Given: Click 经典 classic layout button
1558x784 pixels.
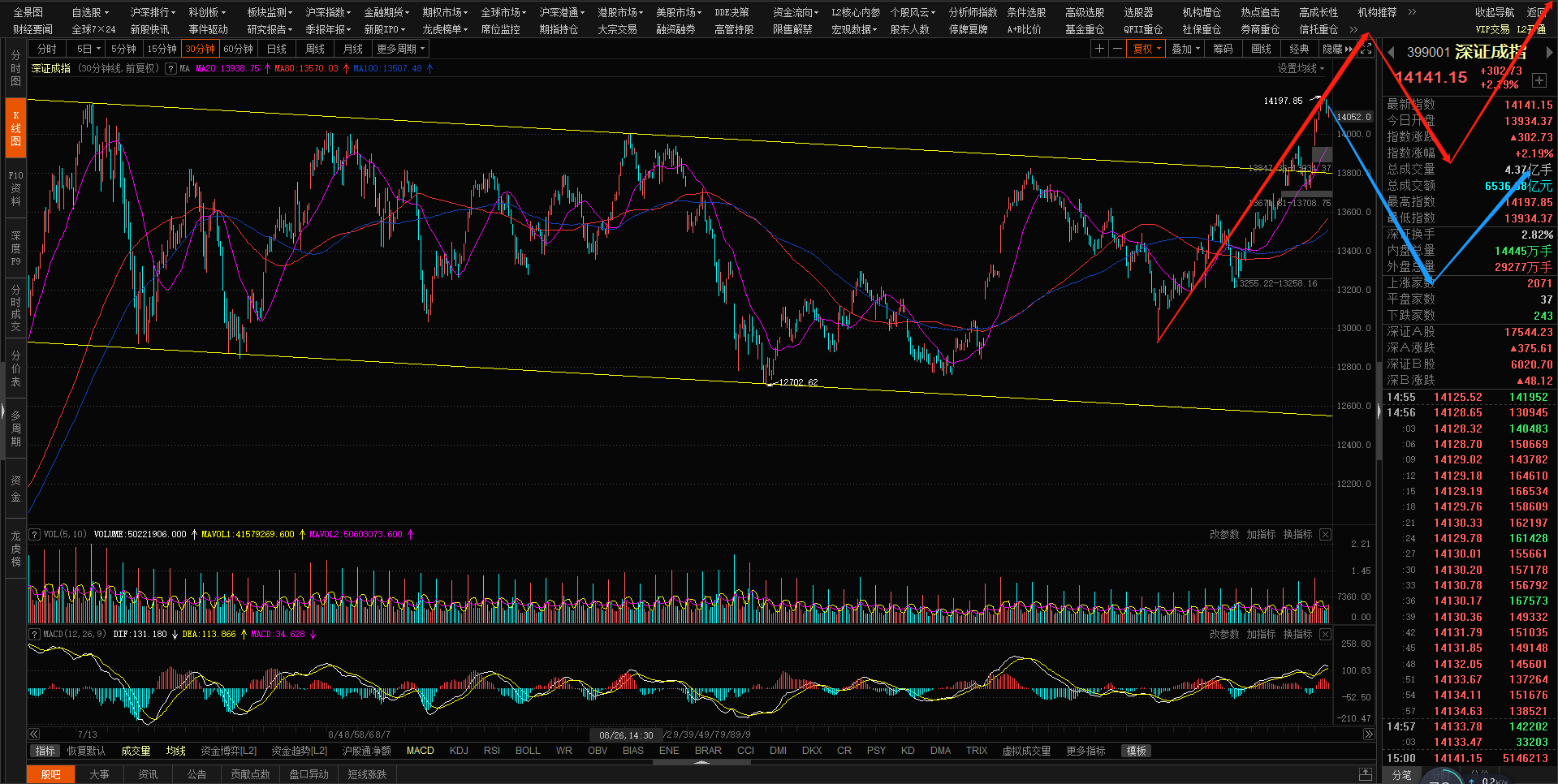Looking at the screenshot, I should tap(1300, 49).
